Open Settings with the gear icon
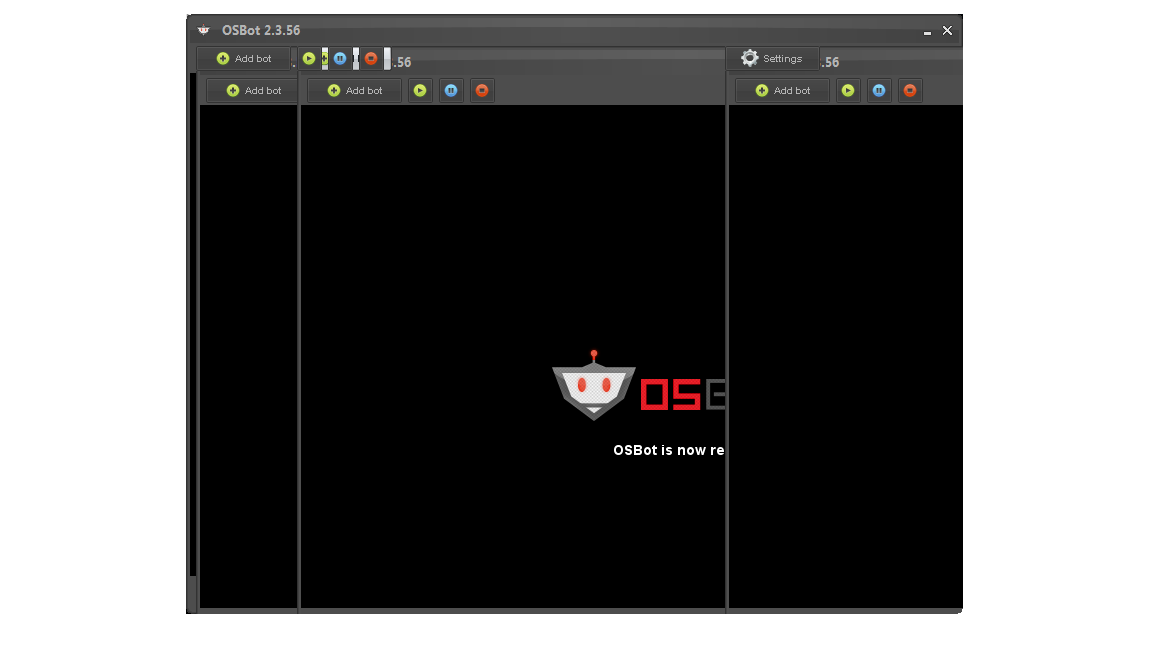This screenshot has height=648, width=1175. pos(772,58)
